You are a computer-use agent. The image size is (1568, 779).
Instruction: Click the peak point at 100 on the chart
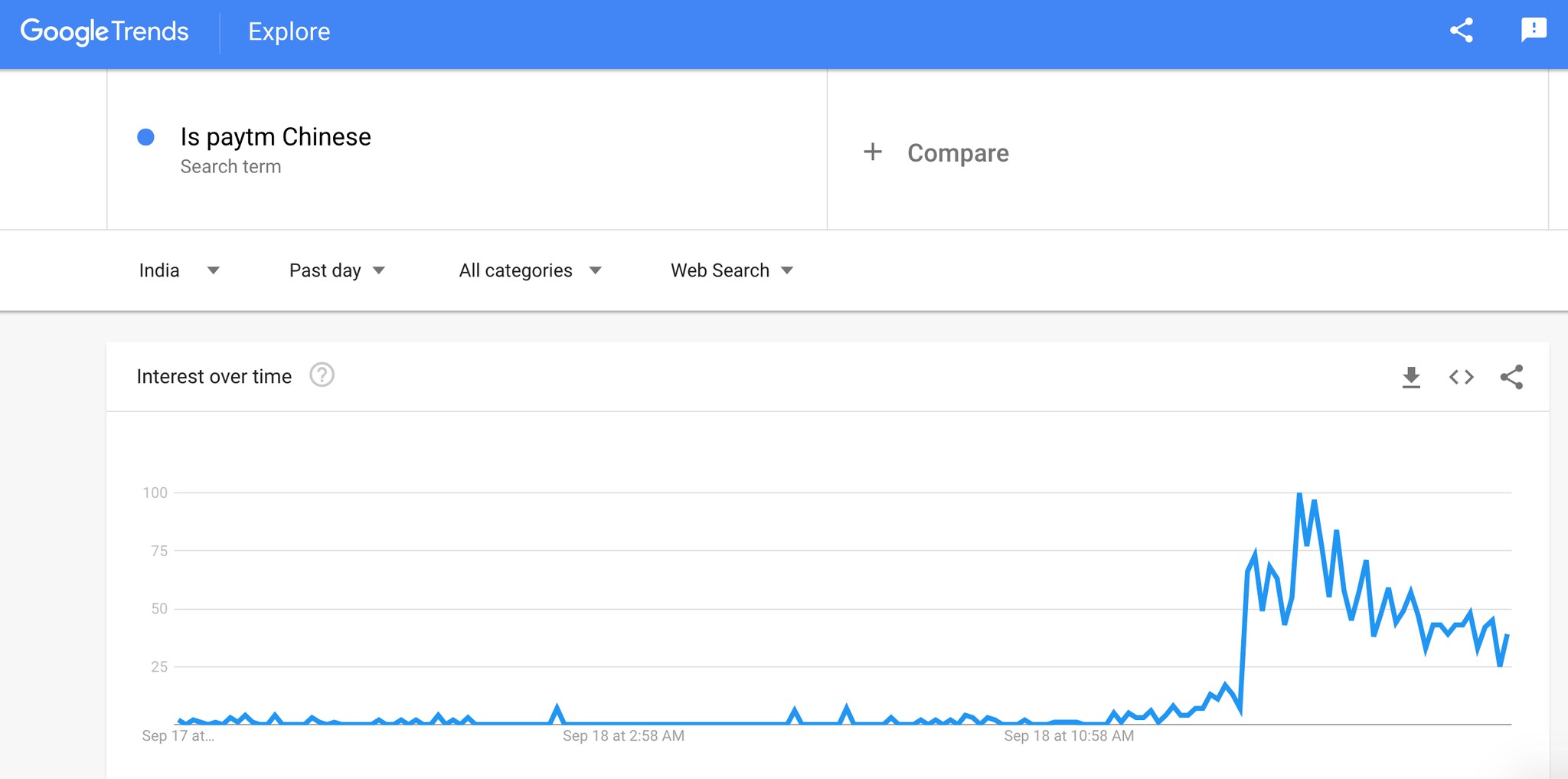[1299, 494]
